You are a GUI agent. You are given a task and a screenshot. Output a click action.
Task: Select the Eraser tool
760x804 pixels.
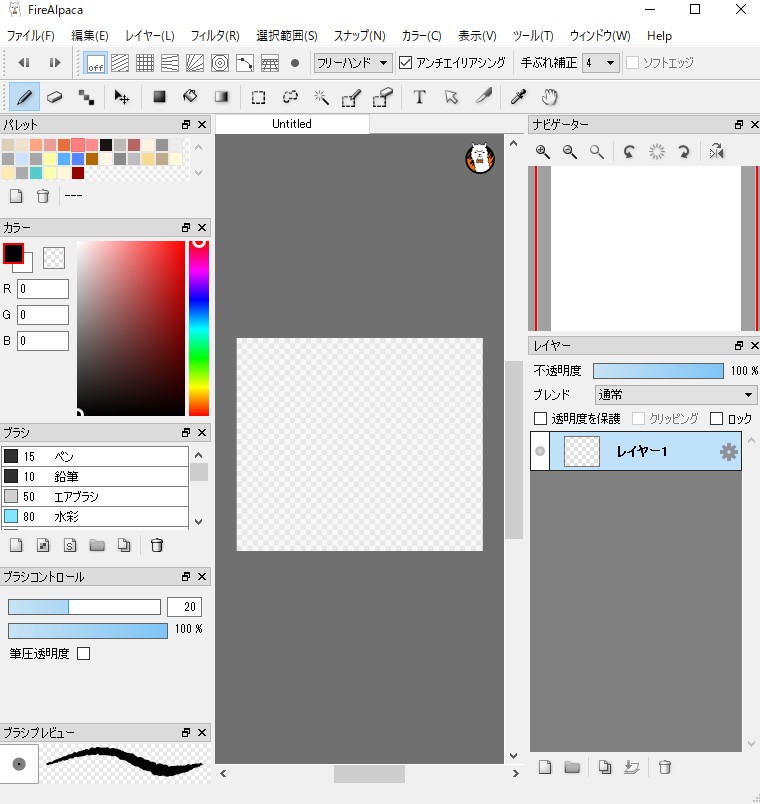[x=54, y=97]
